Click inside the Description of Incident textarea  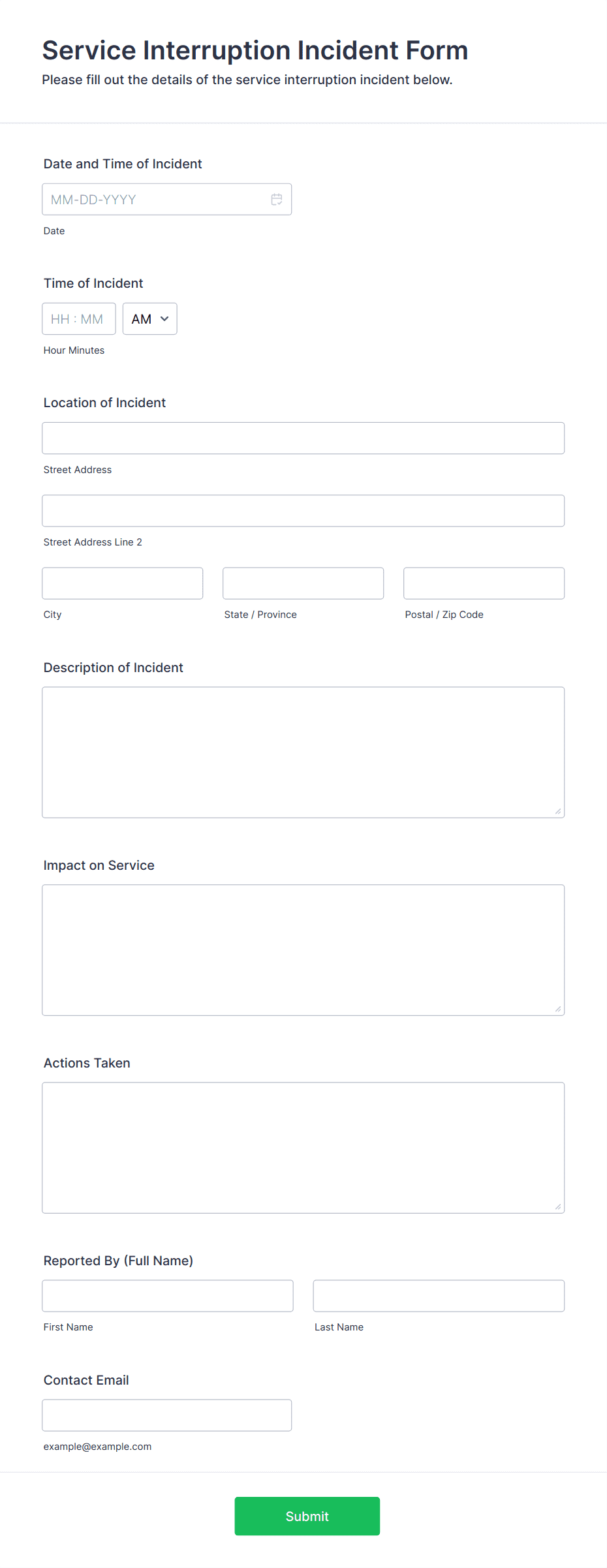[303, 750]
